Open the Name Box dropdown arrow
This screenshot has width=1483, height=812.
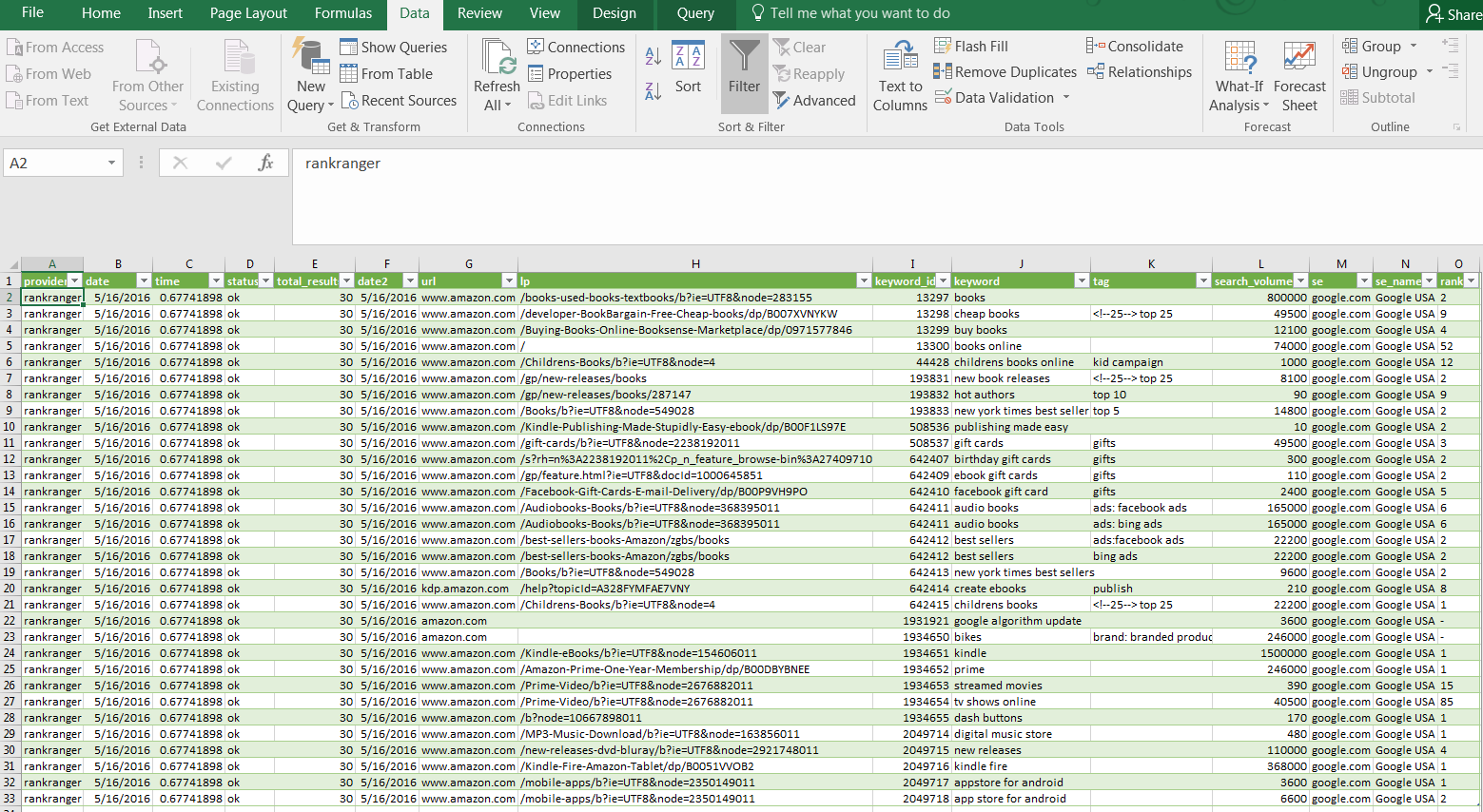click(x=111, y=164)
